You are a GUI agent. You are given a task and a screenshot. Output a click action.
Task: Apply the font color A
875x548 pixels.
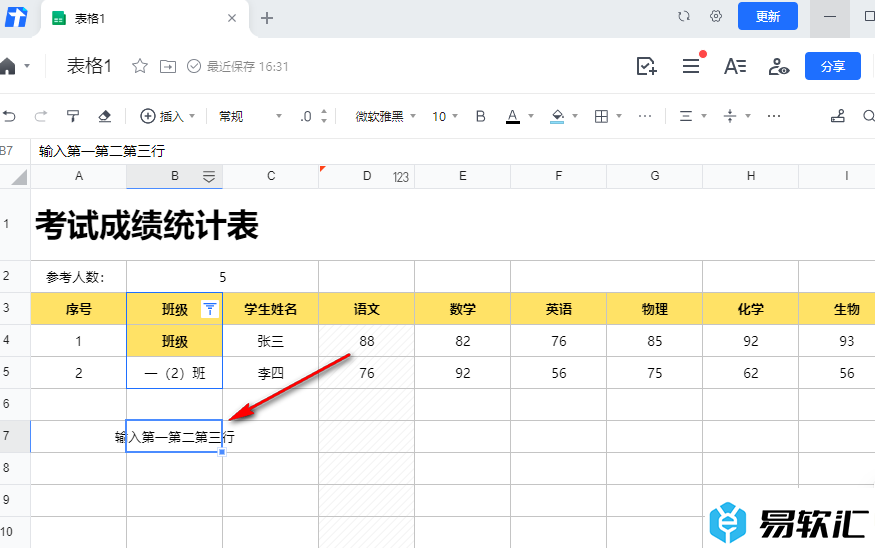coord(513,116)
